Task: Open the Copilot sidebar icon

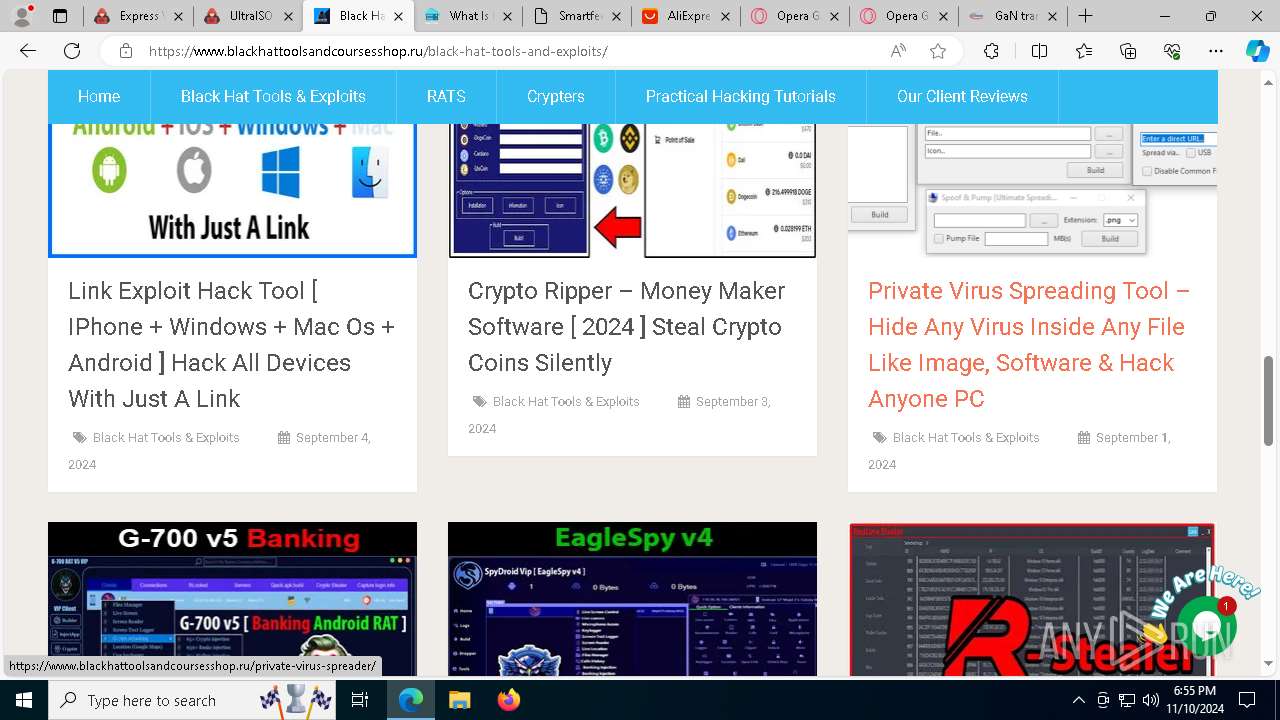Action: (1257, 51)
